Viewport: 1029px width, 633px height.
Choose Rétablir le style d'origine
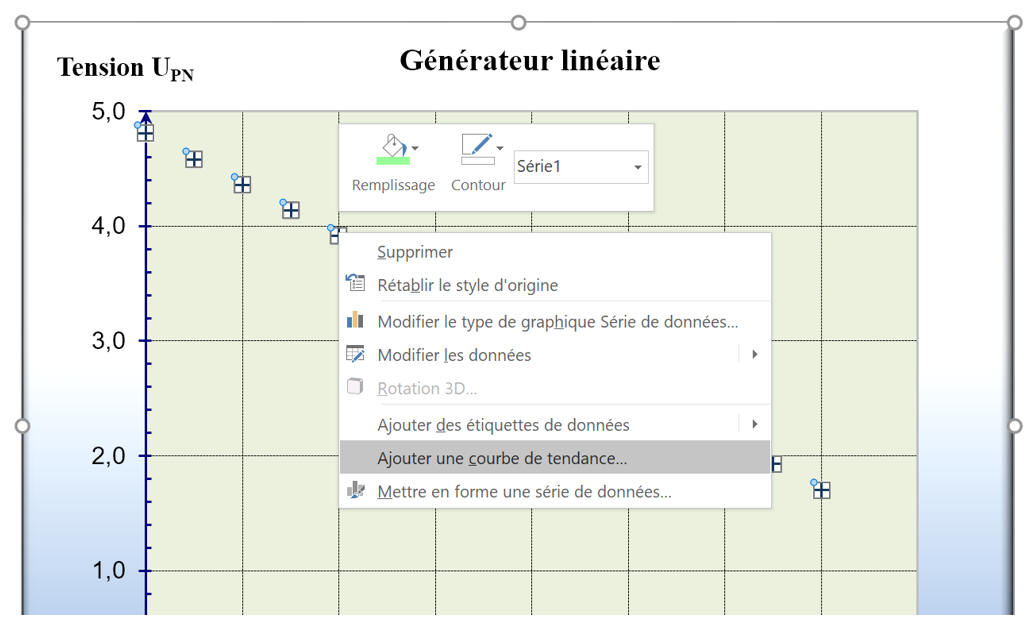[555, 285]
